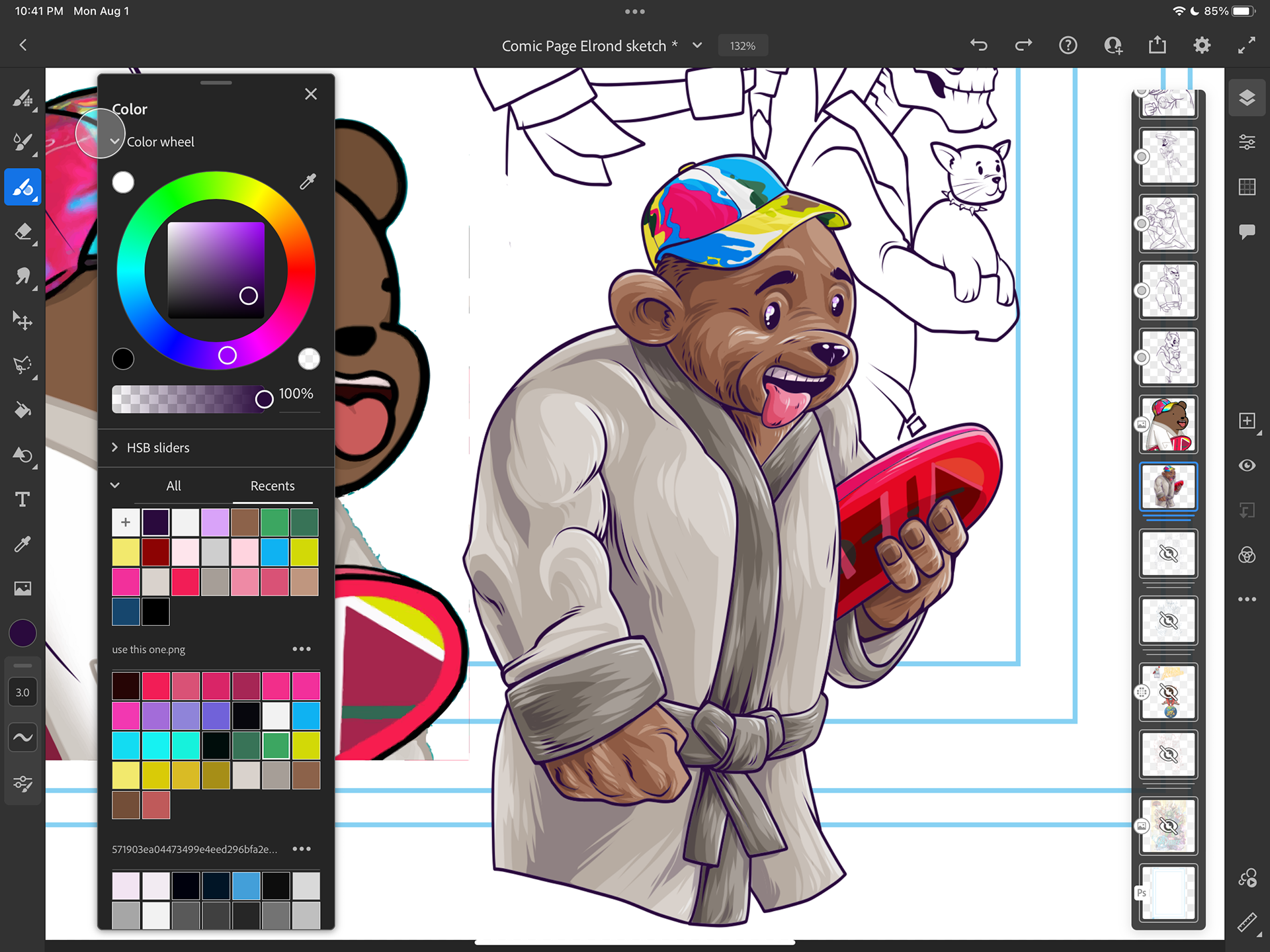Open the share export icon
The height and width of the screenshot is (952, 1270).
(1157, 45)
